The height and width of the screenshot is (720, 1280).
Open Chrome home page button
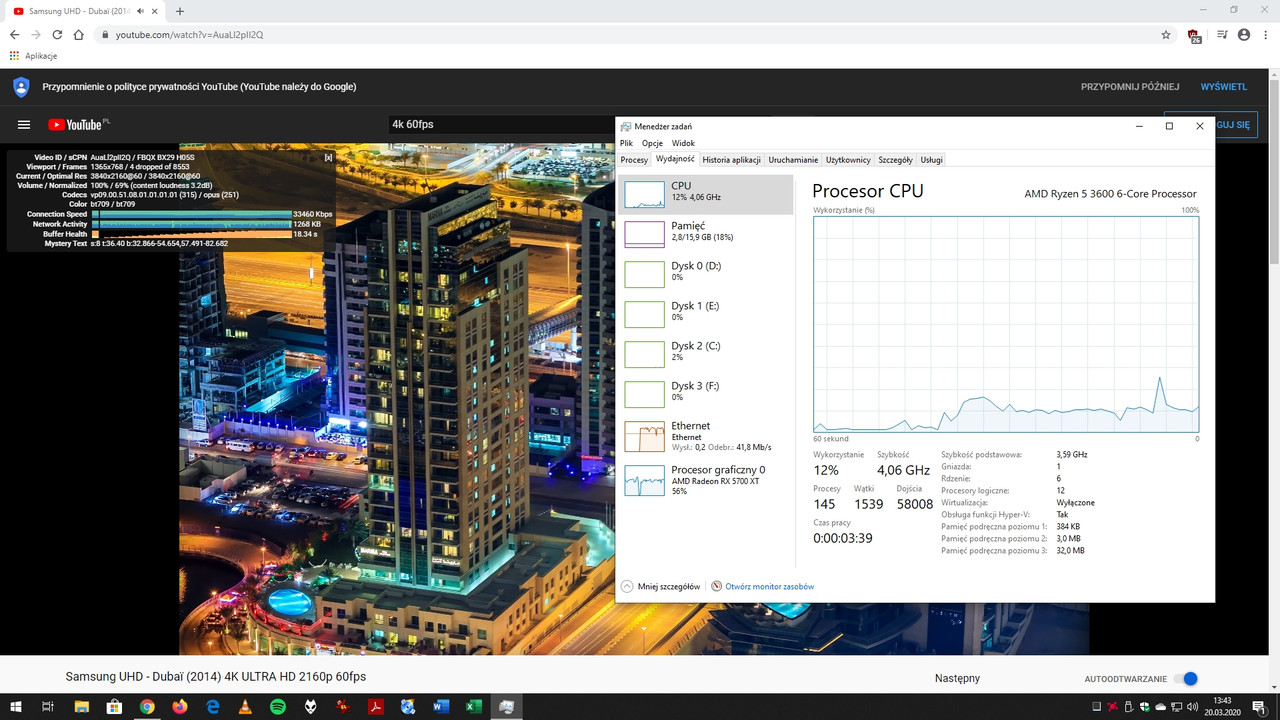pos(78,34)
